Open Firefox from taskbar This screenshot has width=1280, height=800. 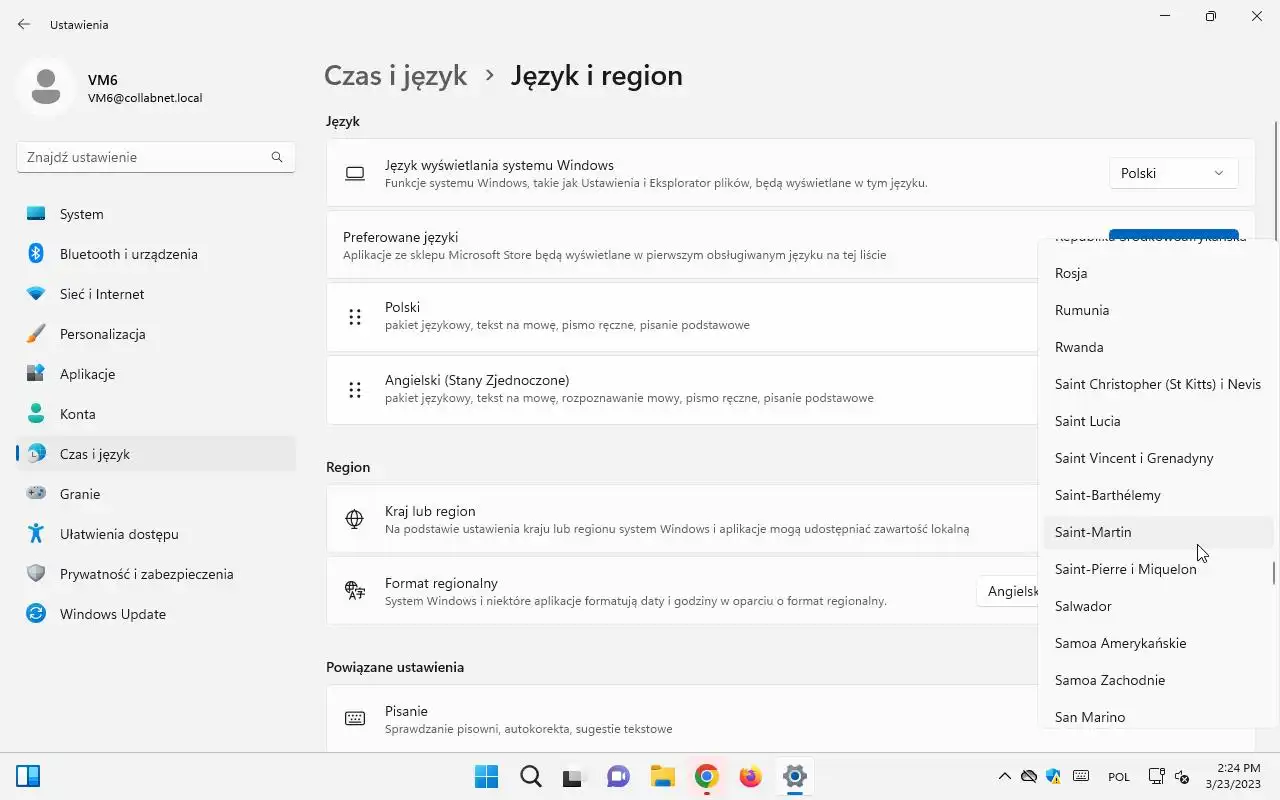pyautogui.click(x=750, y=776)
